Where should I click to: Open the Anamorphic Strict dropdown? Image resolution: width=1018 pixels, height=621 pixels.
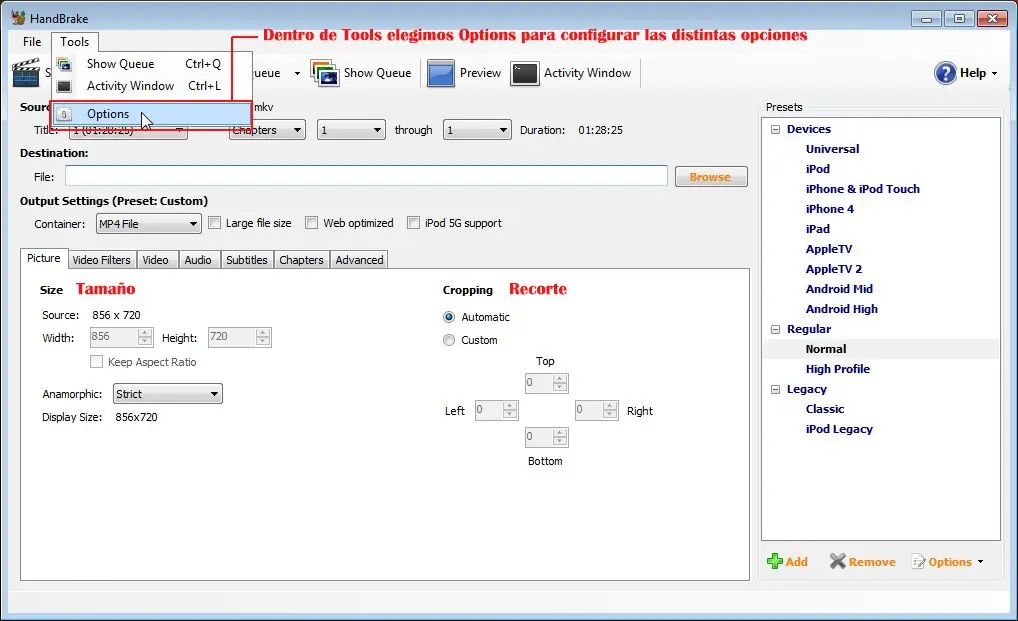(168, 394)
